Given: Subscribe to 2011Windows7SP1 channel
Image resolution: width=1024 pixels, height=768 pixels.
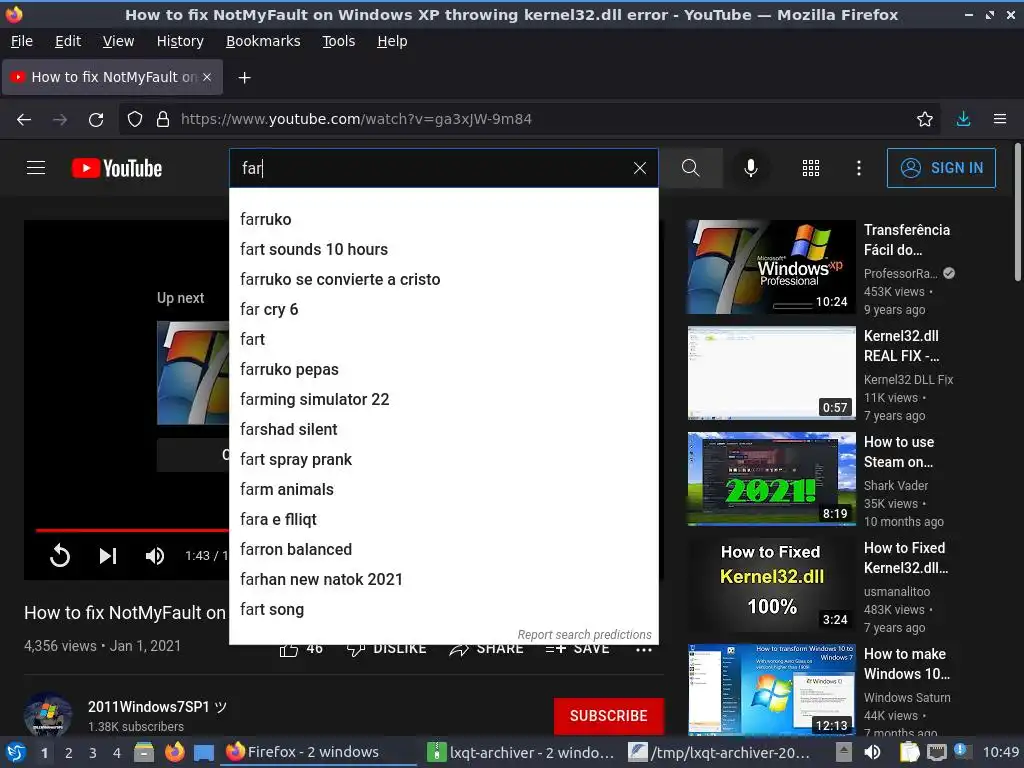Looking at the screenshot, I should click(609, 716).
